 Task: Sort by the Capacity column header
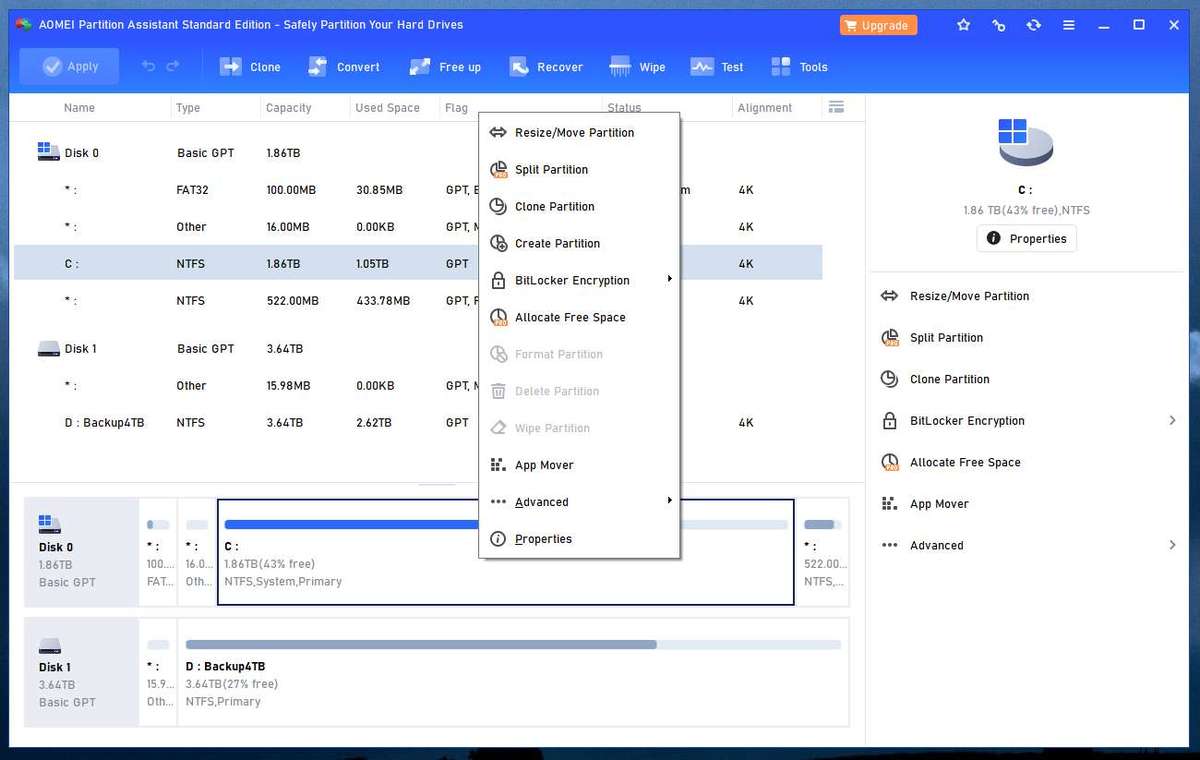(x=289, y=108)
